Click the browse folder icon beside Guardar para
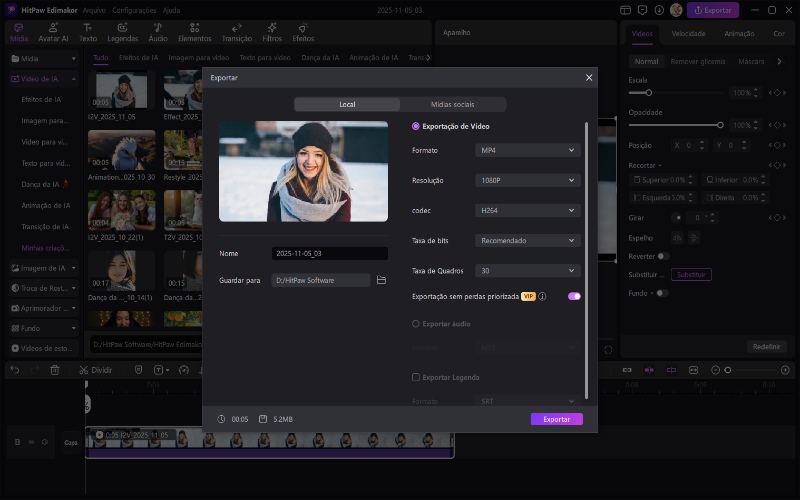This screenshot has height=500, width=800. point(381,281)
